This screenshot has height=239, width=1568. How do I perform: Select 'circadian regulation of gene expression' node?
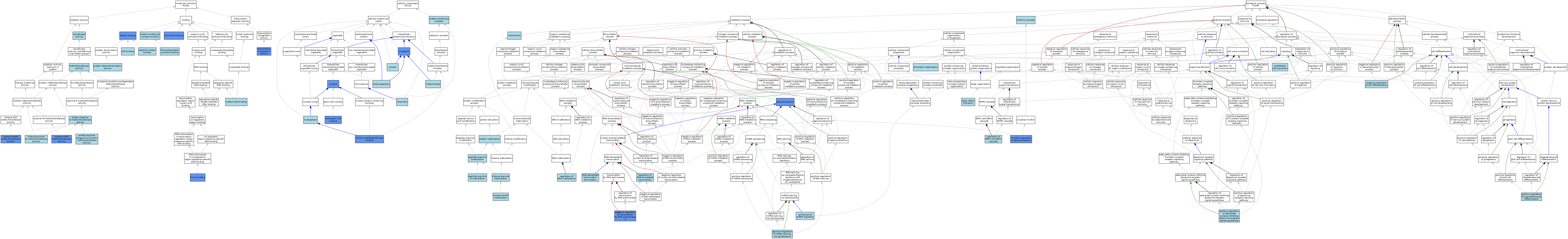click(x=1021, y=139)
